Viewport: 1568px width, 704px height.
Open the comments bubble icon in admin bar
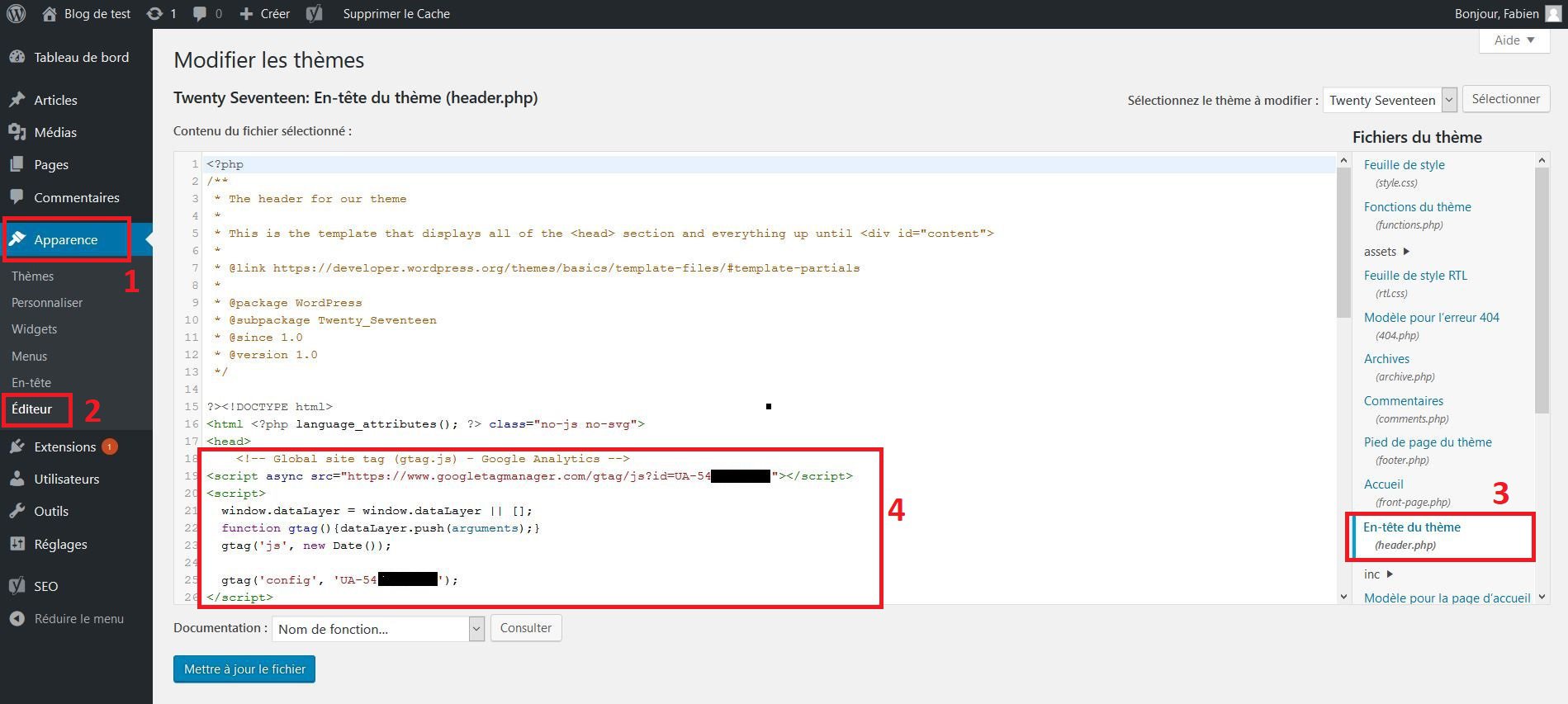(200, 14)
